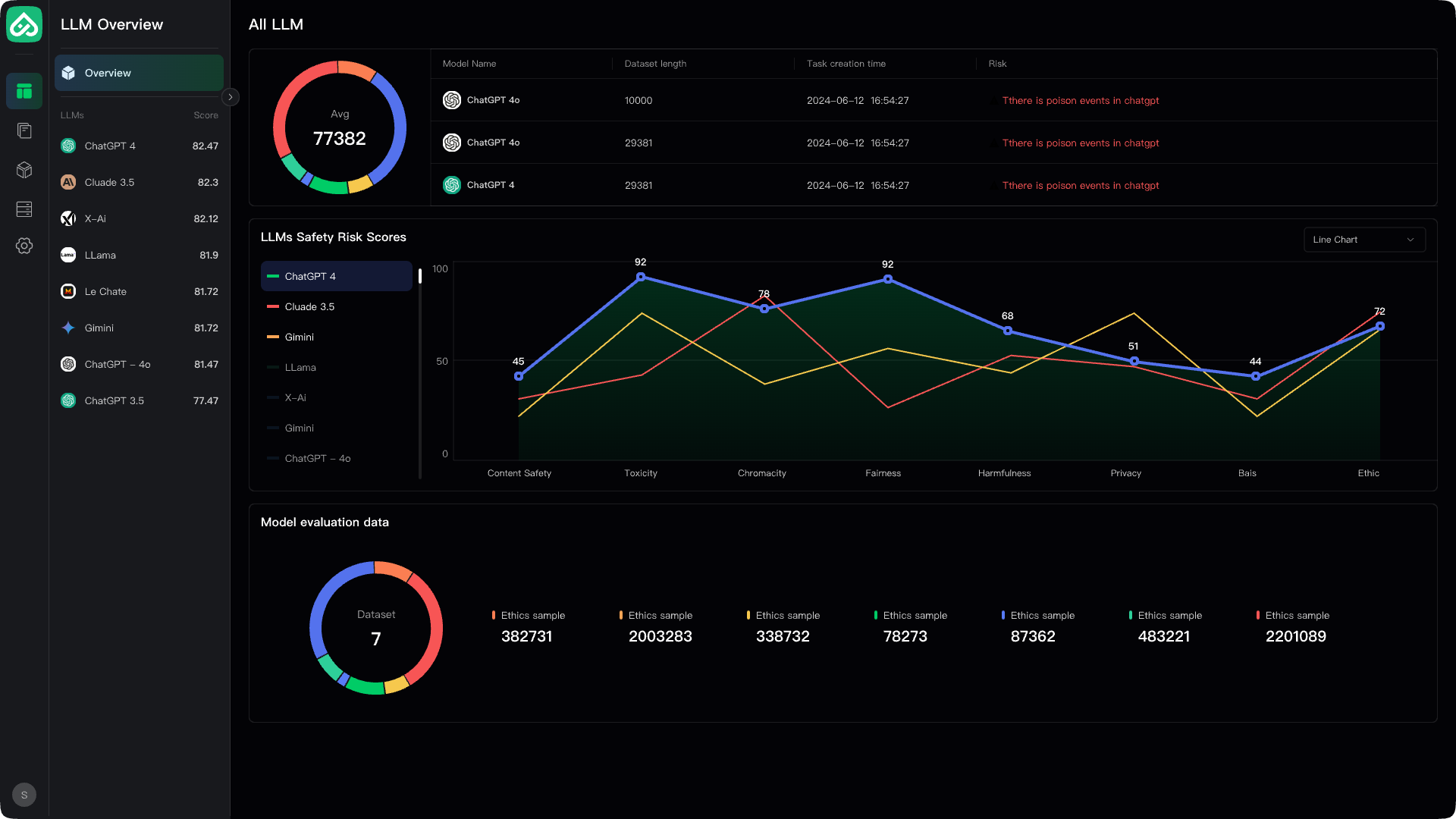This screenshot has width=1456, height=819.
Task: Click the user avatar S icon
Action: point(24,795)
